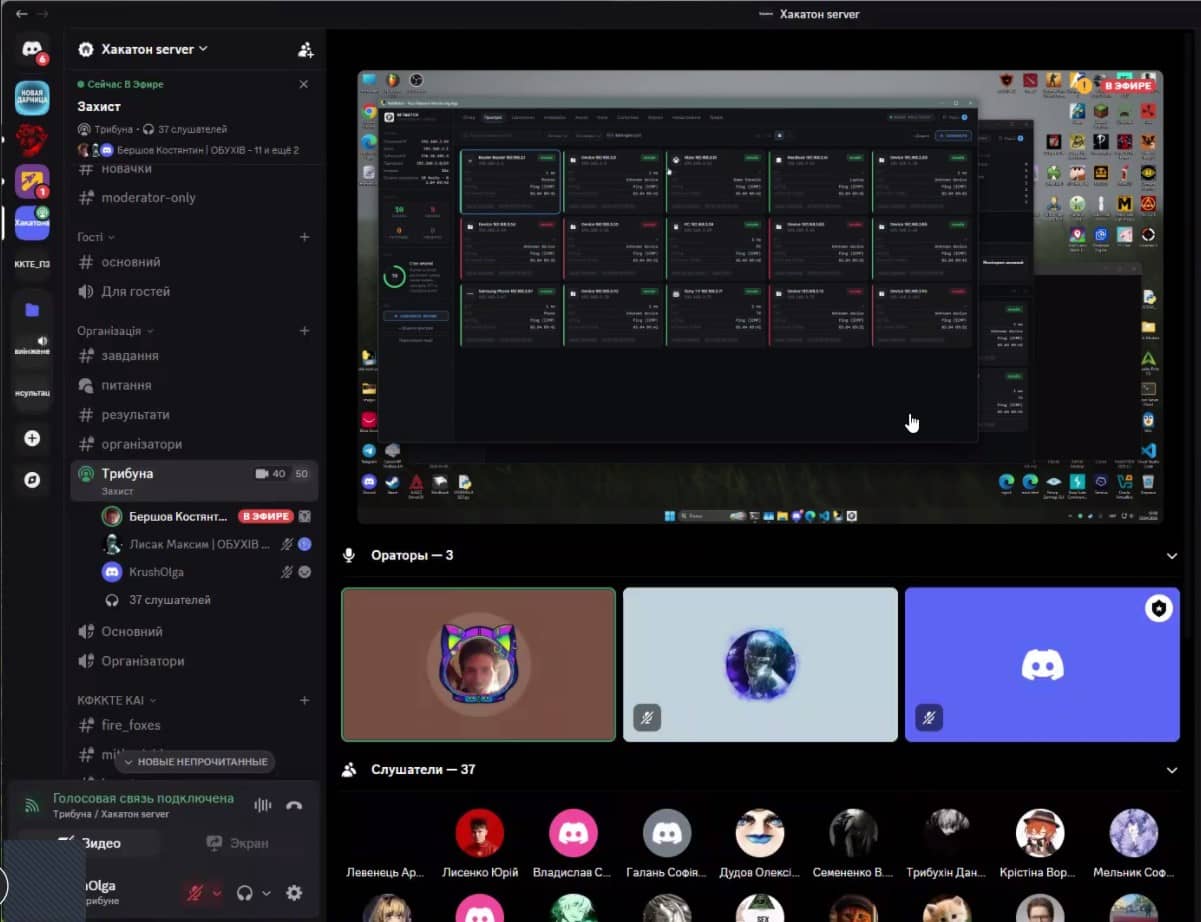Collapse the Слушатели — 37 section

tap(1172, 770)
